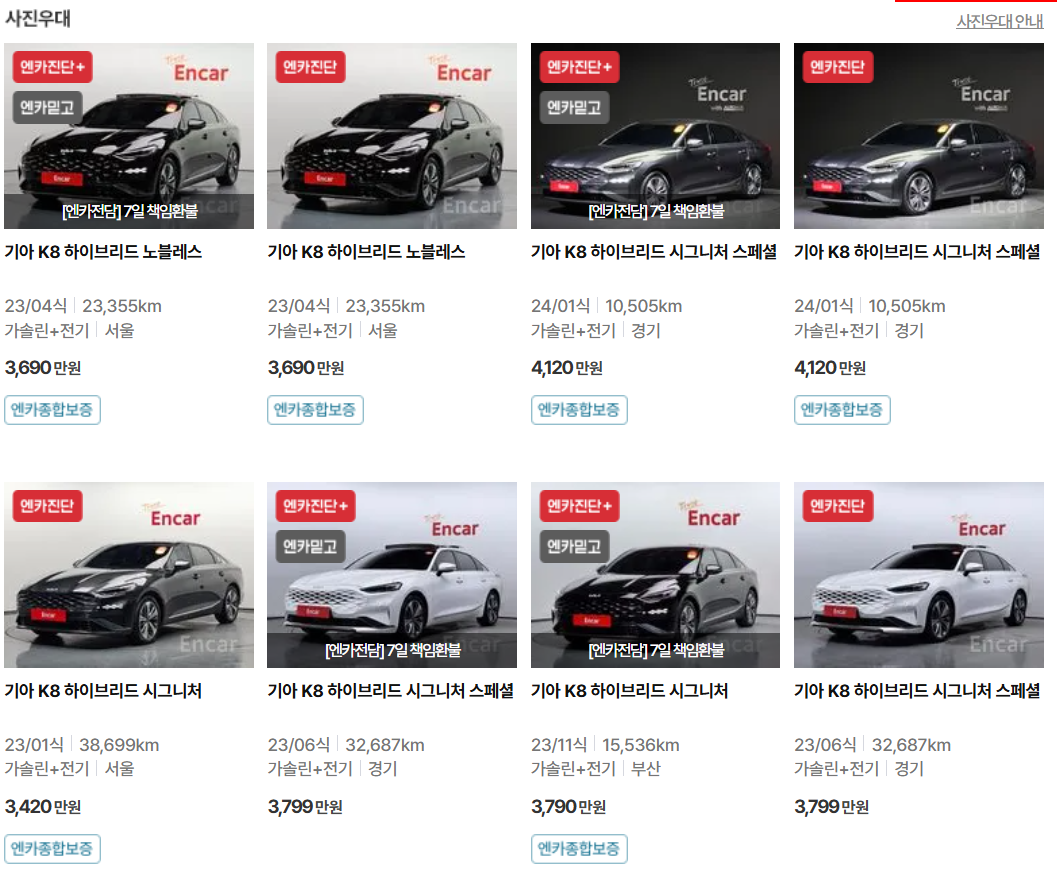The image size is (1062, 874).
Task: Click 엔카종합보증 under the 엔카진단+ 노블레스 listing
Action: click(x=52, y=410)
